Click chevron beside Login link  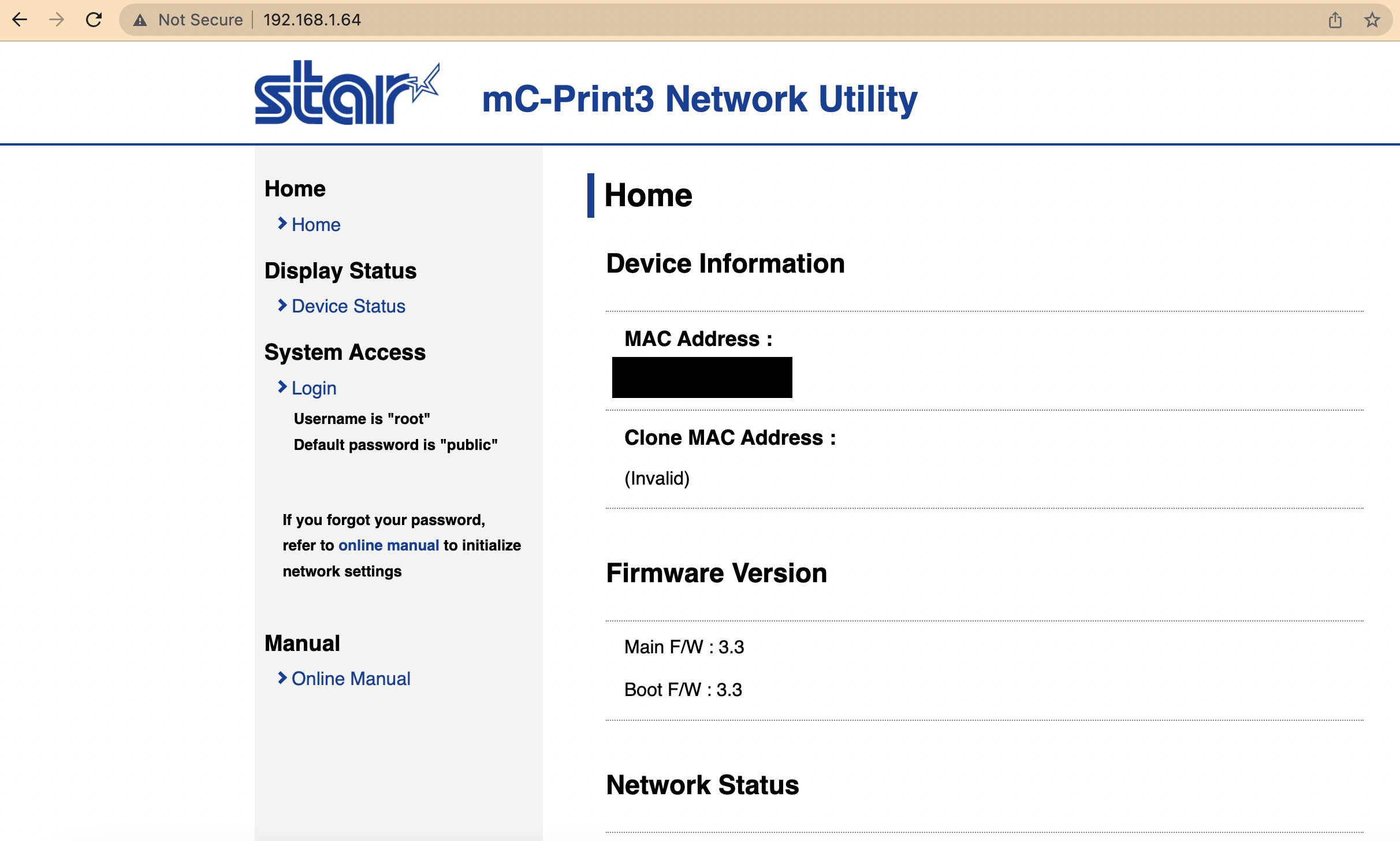[282, 387]
